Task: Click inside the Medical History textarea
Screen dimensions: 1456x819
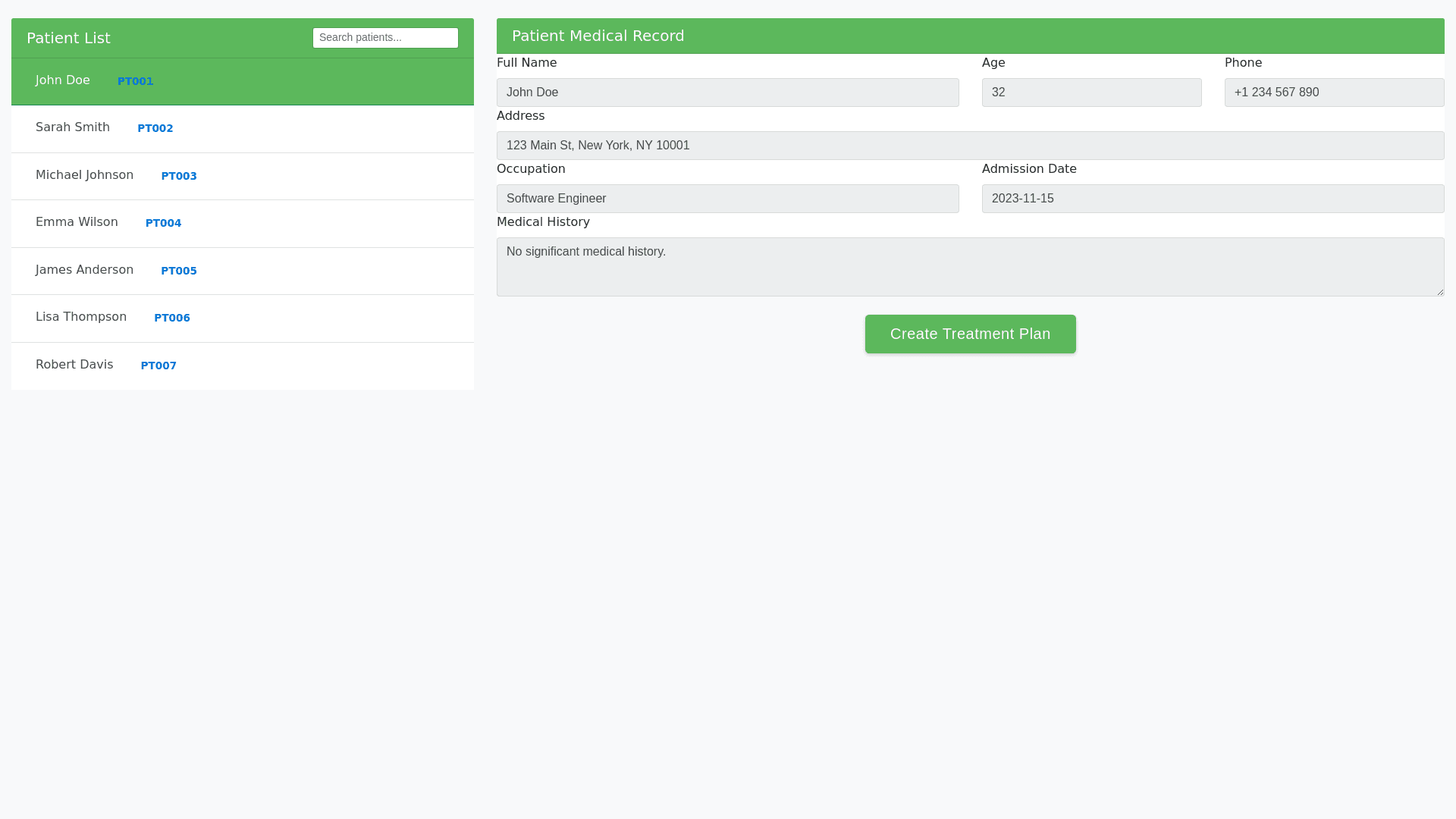Action: tap(970, 267)
